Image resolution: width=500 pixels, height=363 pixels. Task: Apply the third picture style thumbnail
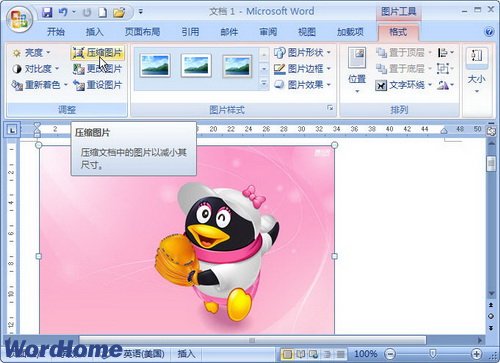[x=237, y=66]
